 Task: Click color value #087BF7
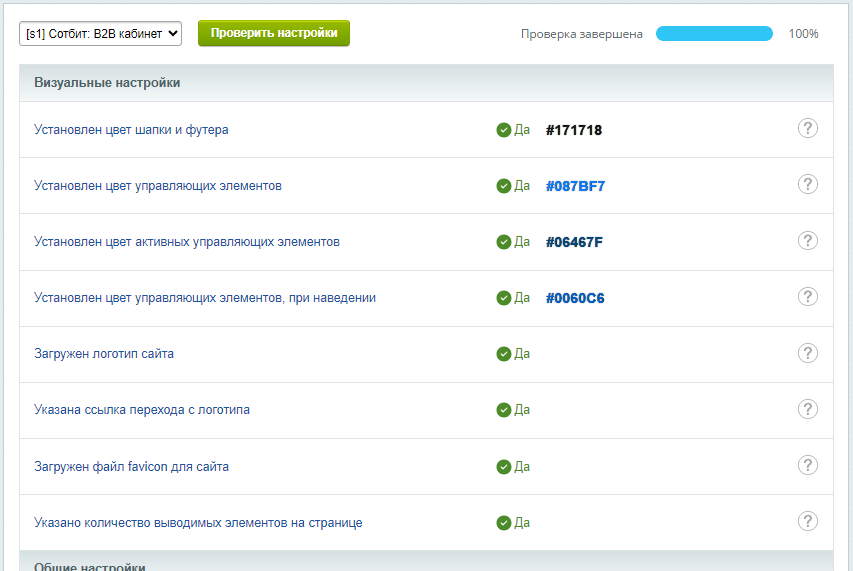576,187
